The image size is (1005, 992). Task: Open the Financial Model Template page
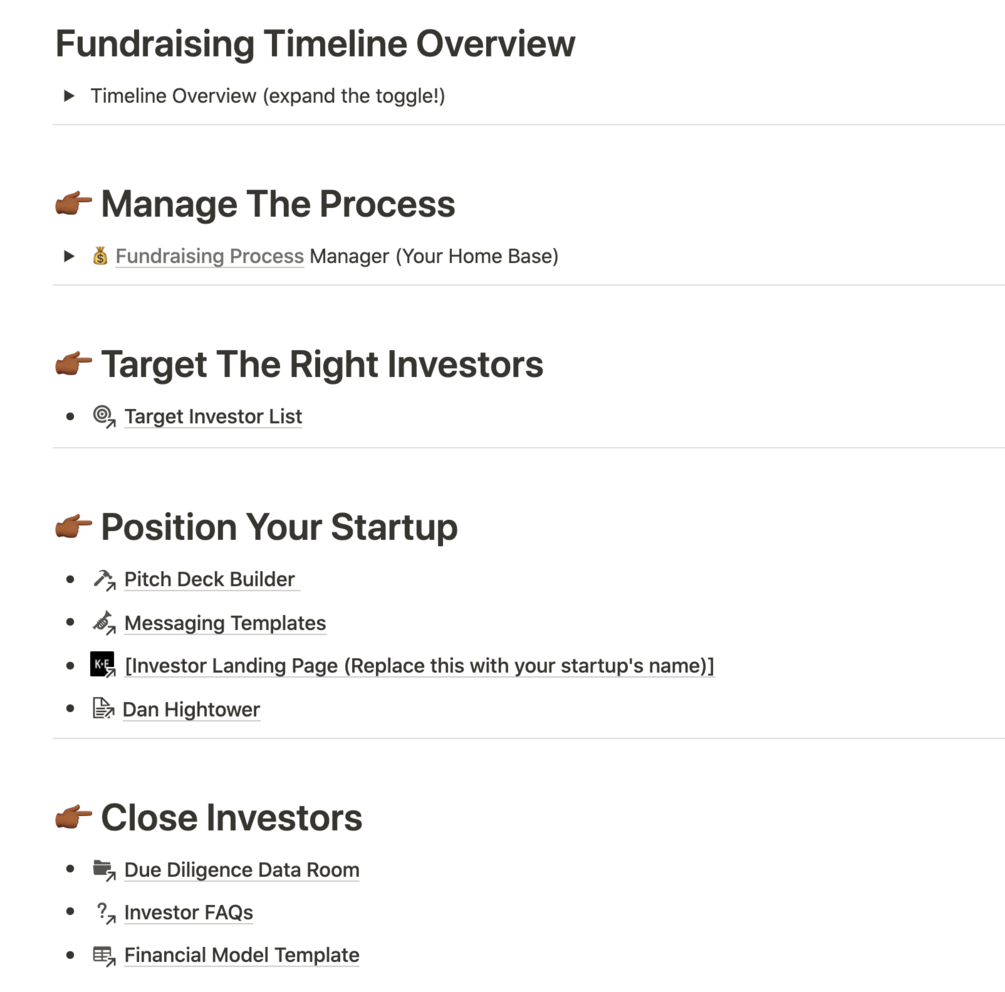[241, 956]
